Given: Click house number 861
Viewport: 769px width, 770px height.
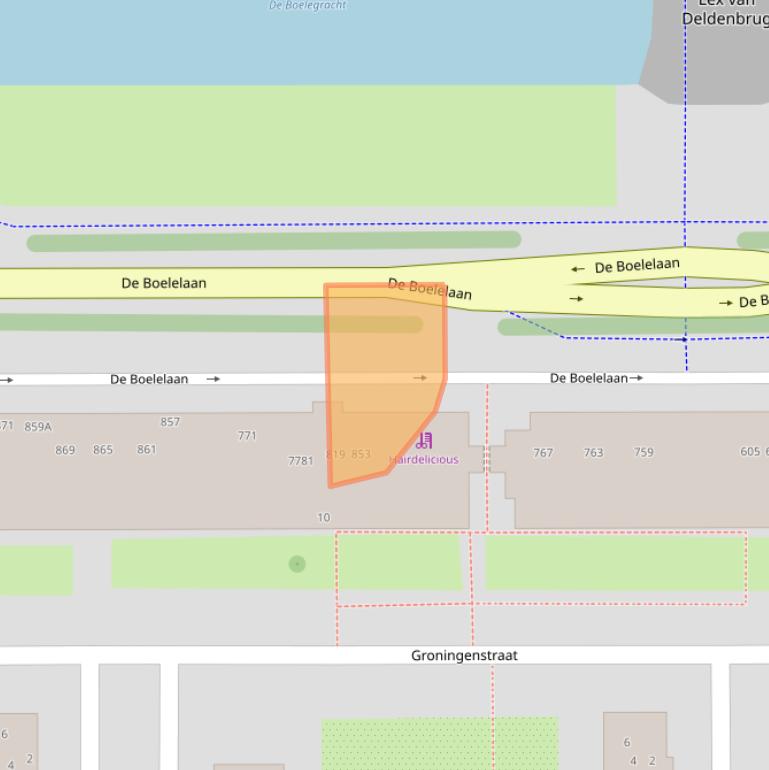Looking at the screenshot, I should point(147,450).
